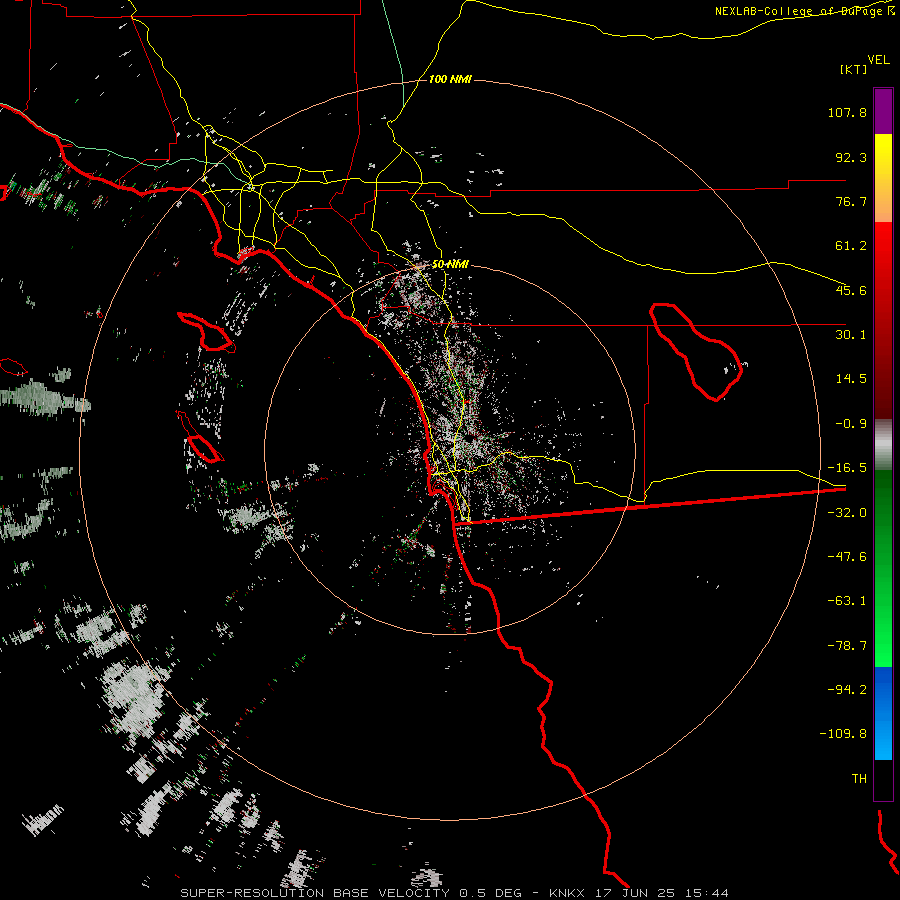Click the -63.1 scale value

[x=847, y=601]
